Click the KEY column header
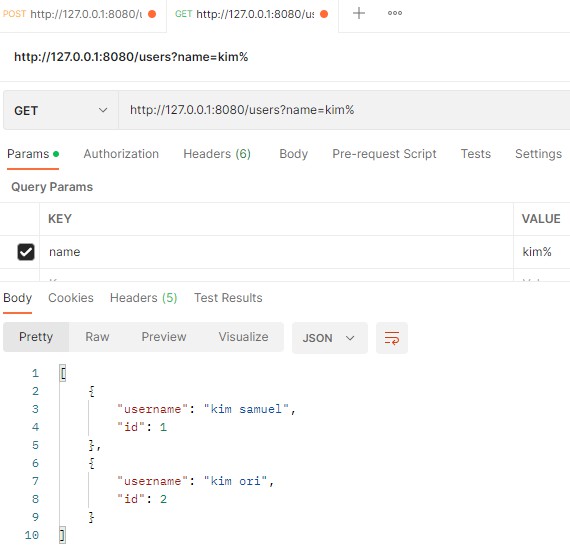 (60, 219)
